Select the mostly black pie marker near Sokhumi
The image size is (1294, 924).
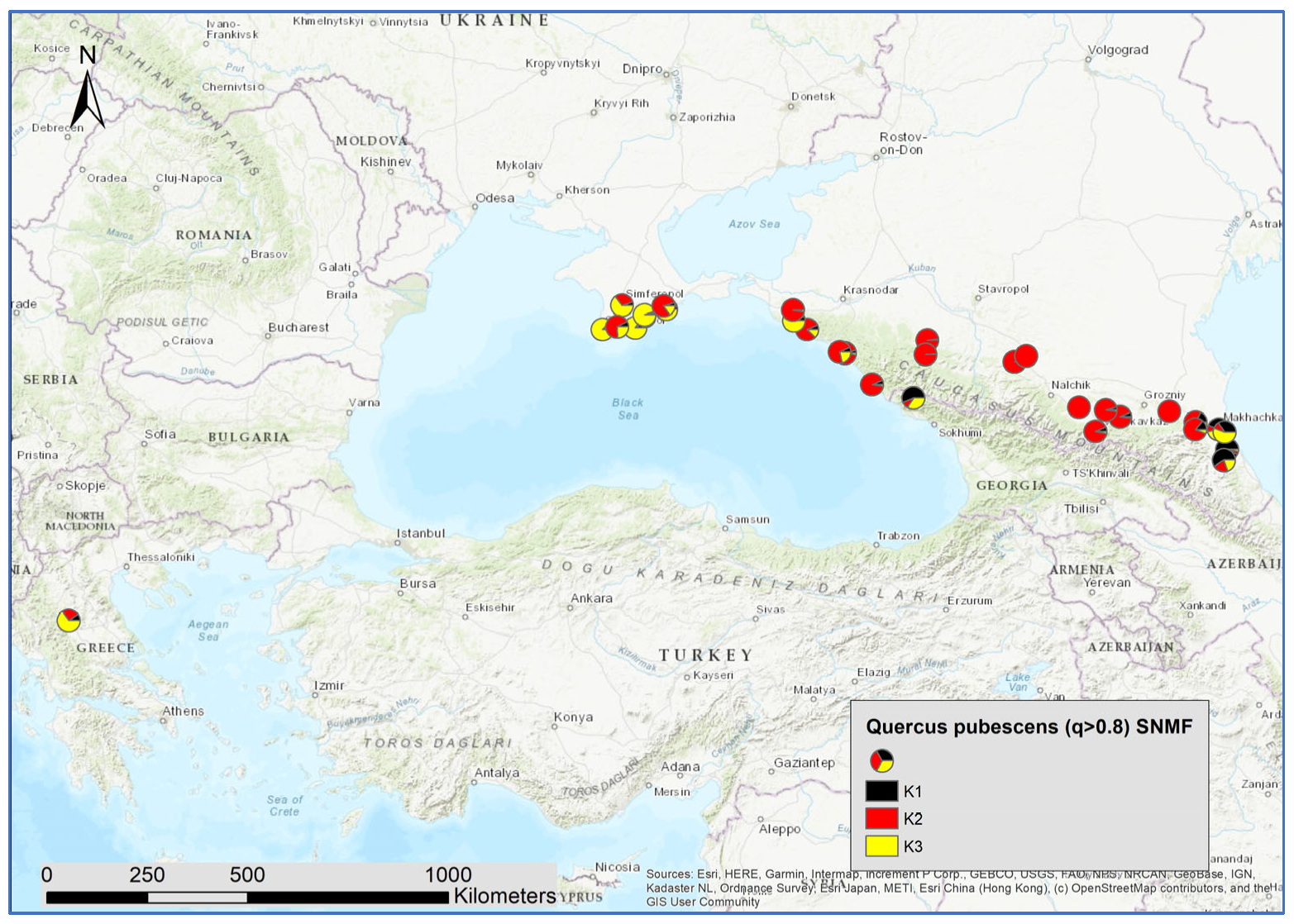point(912,398)
